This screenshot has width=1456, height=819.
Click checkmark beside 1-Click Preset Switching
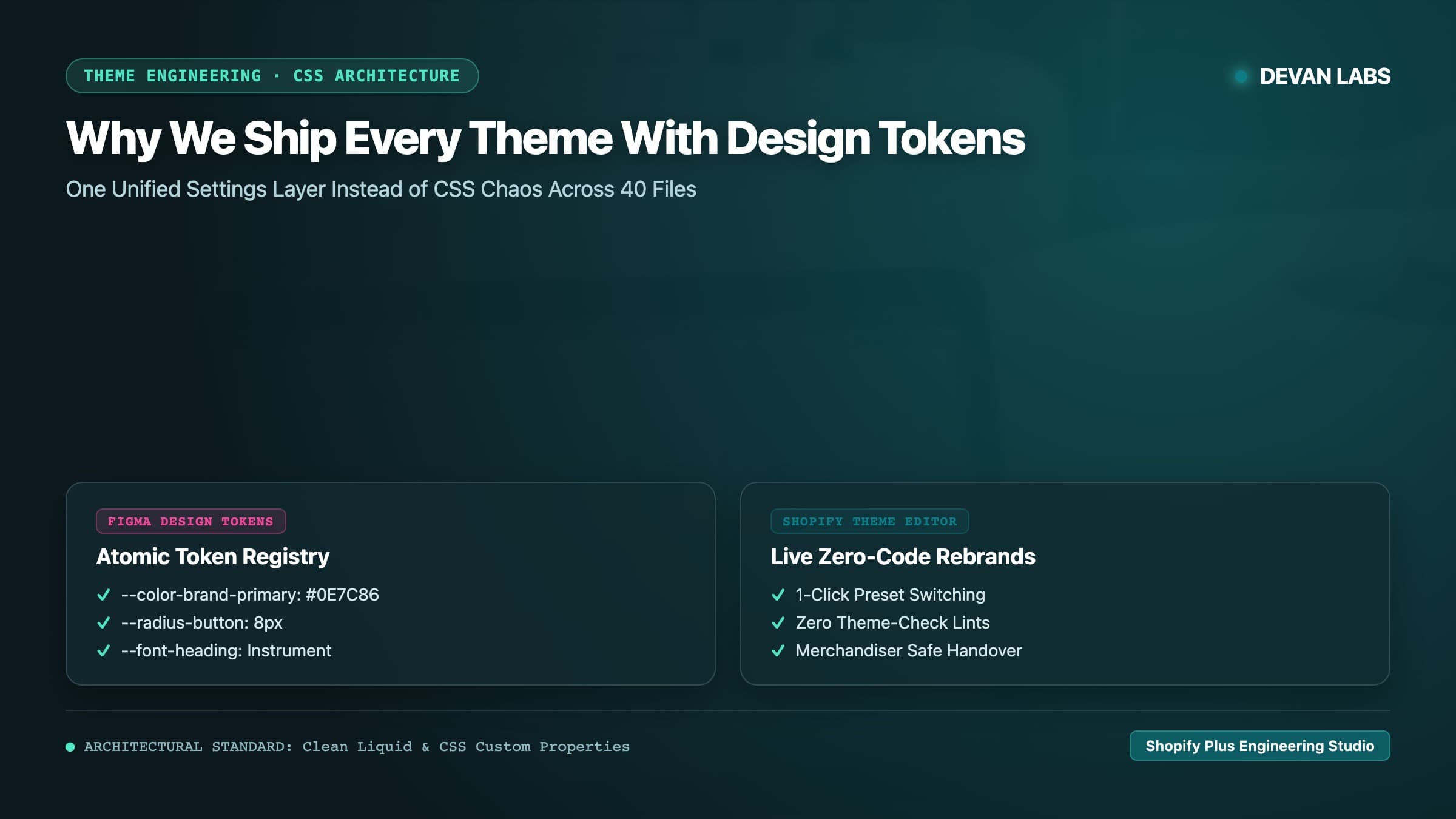(x=778, y=595)
